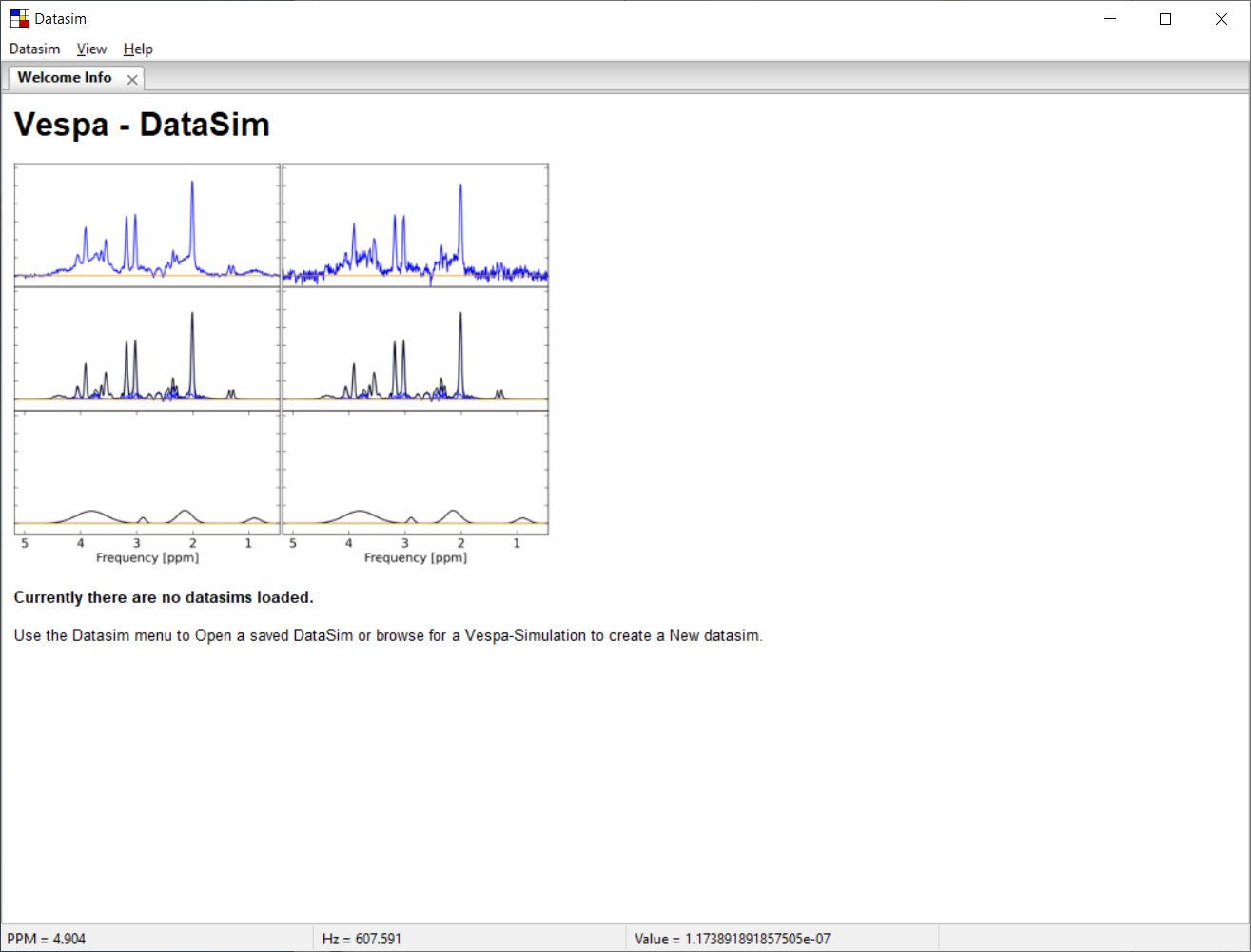The image size is (1251, 952).
Task: Select the Welcome Info tab
Action: 65,78
